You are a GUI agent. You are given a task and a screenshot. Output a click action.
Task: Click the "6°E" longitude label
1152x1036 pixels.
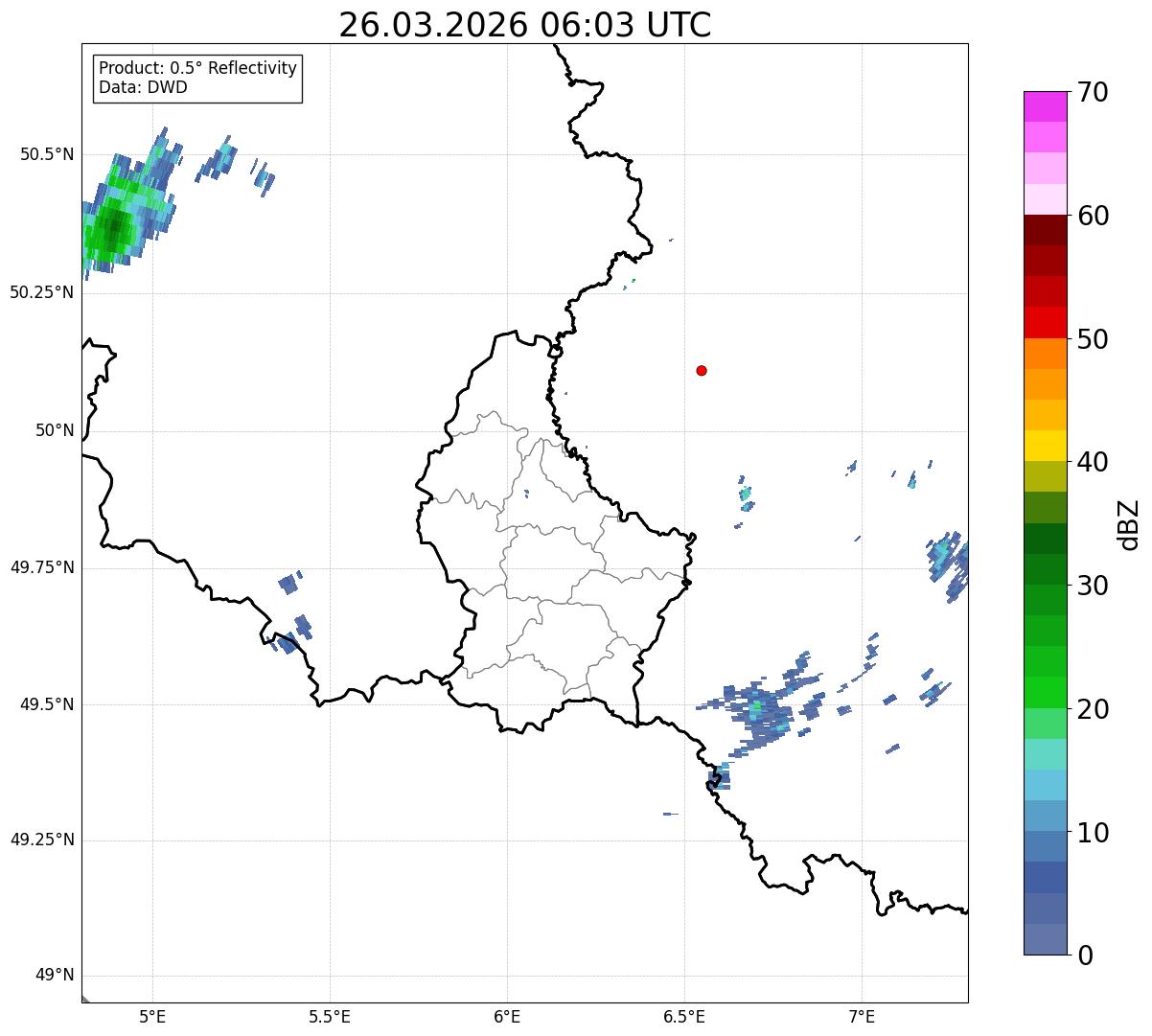pyautogui.click(x=507, y=1016)
